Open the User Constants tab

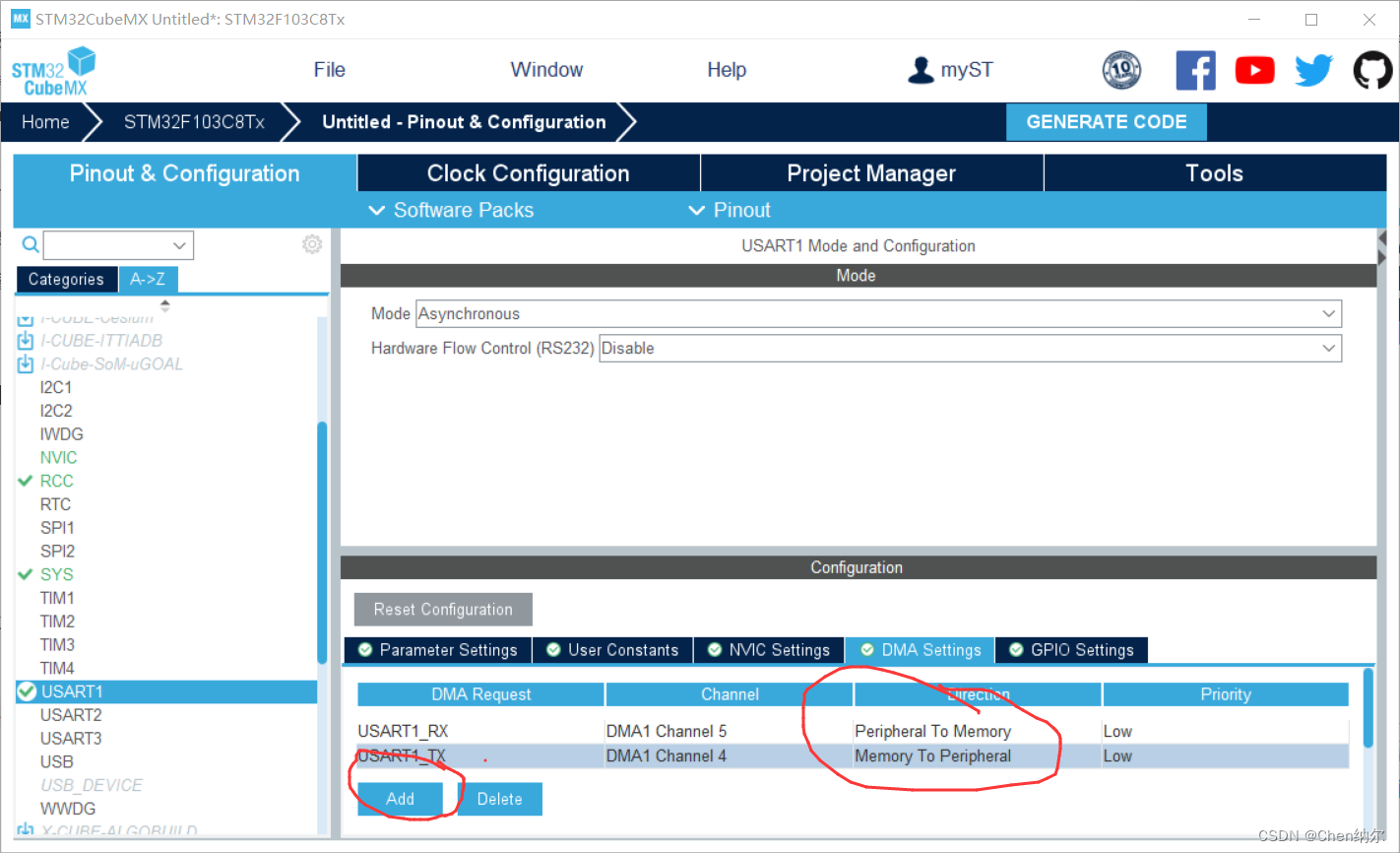613,650
